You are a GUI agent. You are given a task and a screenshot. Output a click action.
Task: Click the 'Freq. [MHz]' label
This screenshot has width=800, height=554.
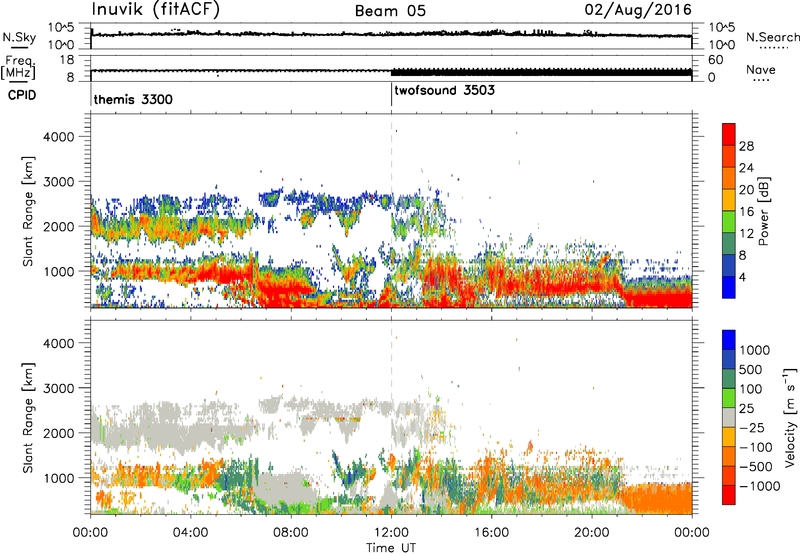tap(19, 67)
